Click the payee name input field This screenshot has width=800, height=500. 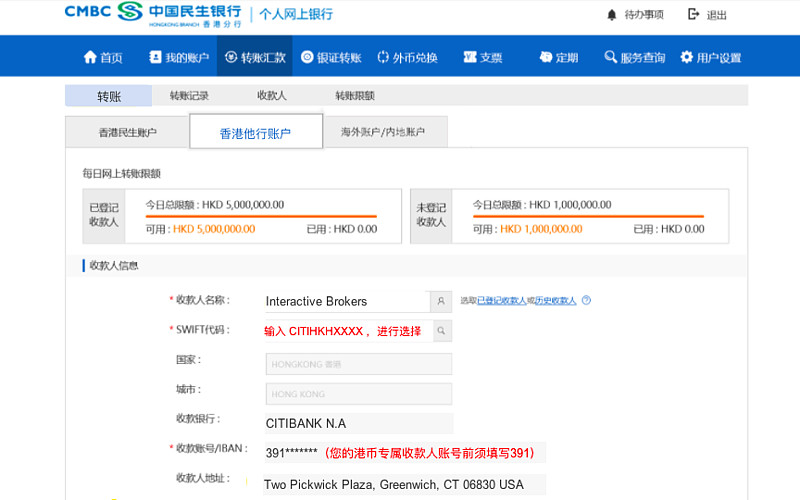347,301
